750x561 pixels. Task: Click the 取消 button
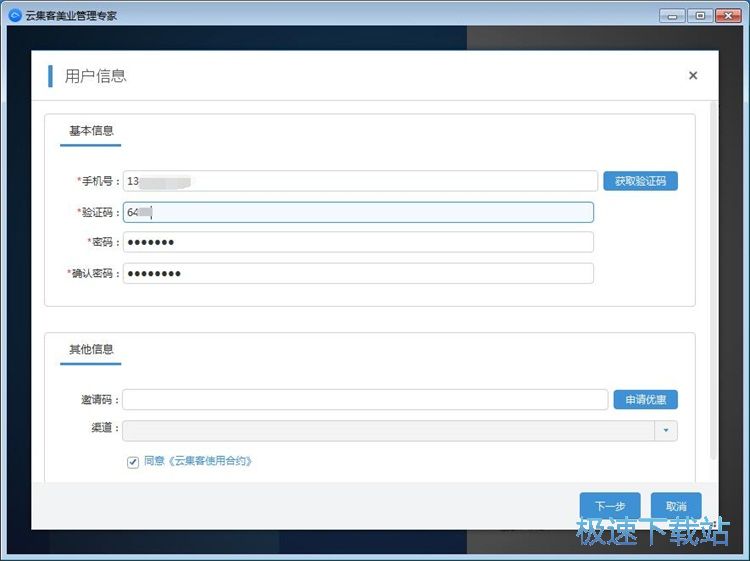point(676,506)
